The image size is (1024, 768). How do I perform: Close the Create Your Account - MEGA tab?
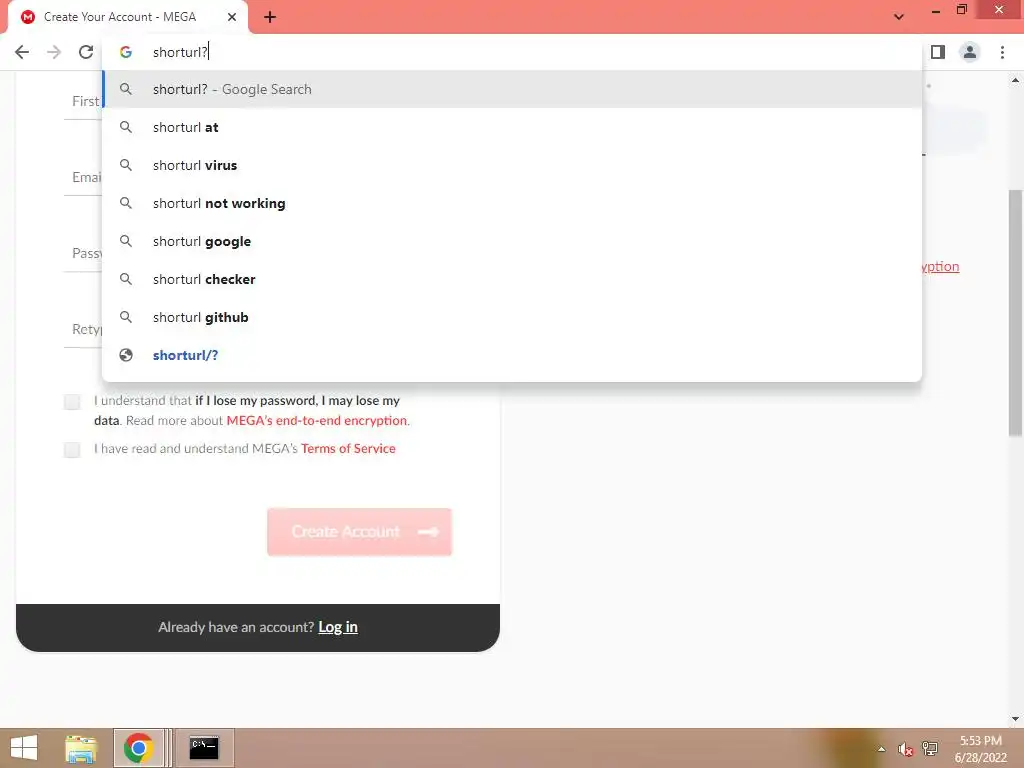point(232,17)
